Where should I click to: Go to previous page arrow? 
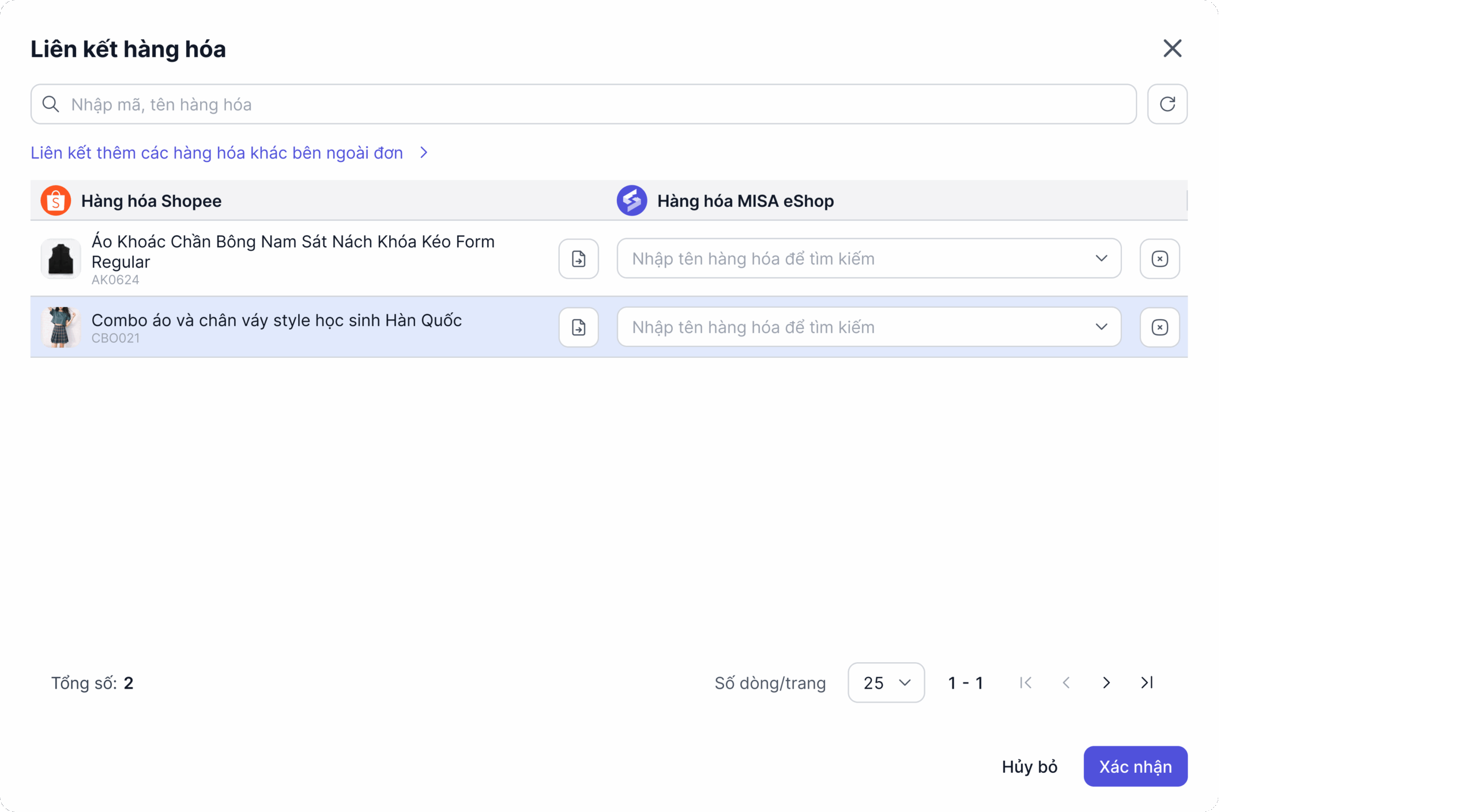tap(1066, 683)
